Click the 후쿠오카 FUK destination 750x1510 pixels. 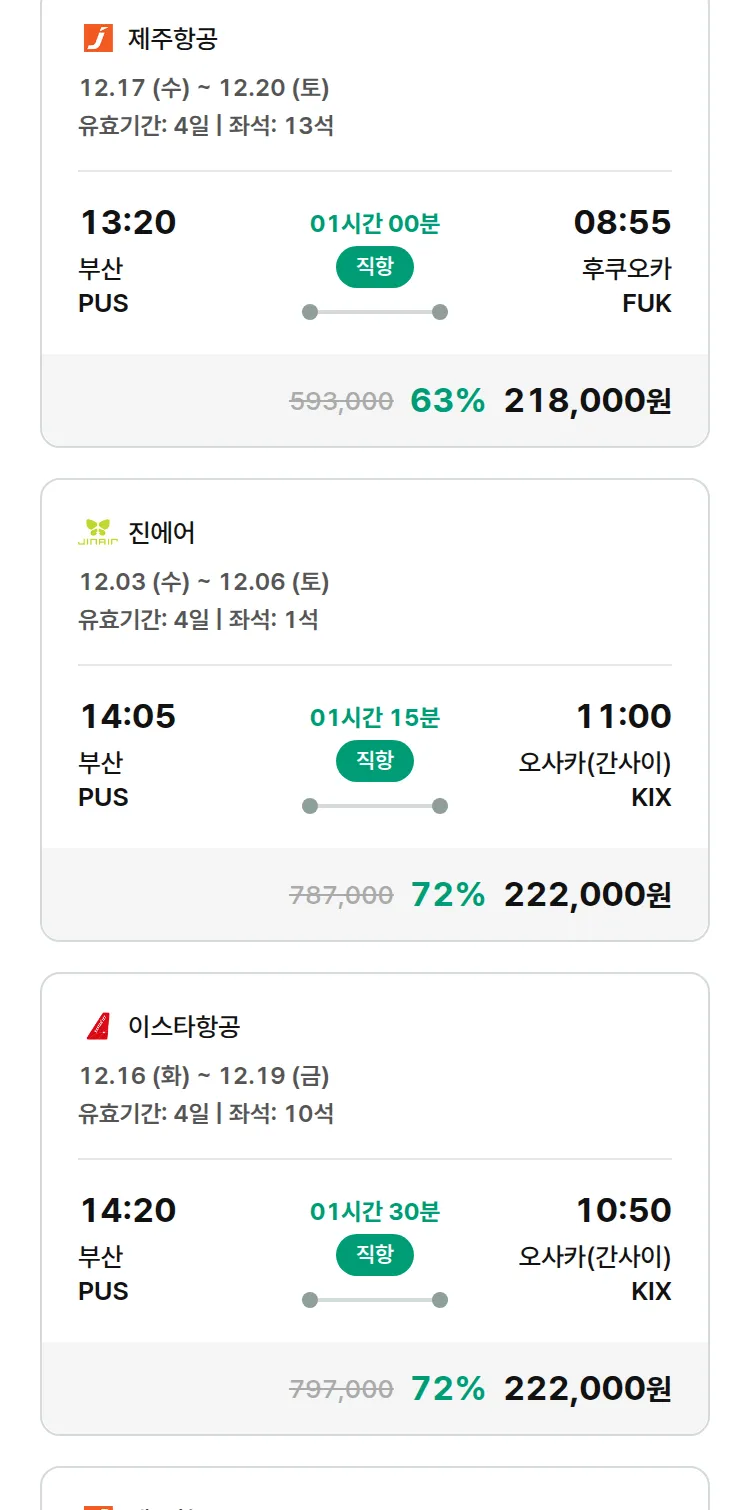pos(626,286)
